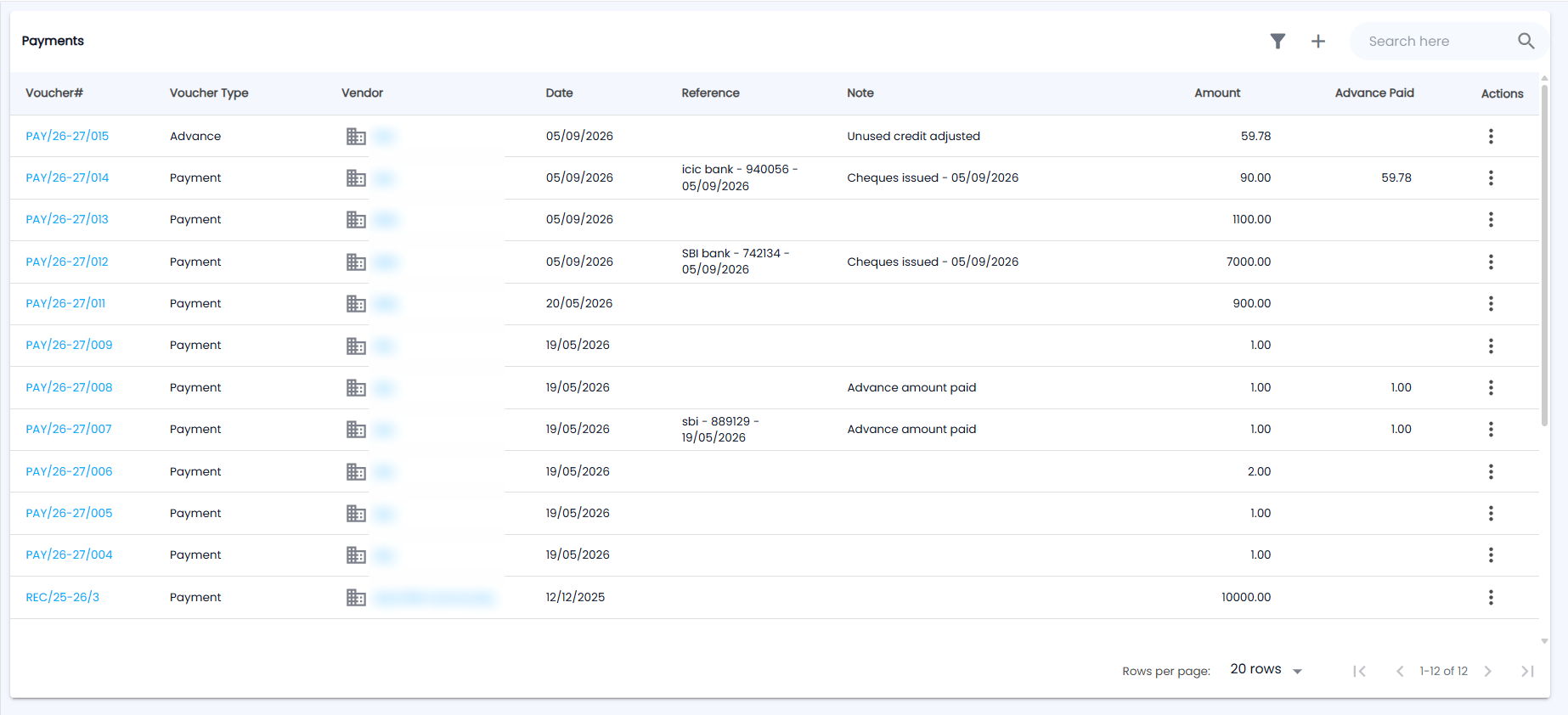Select reference 'SBI bank - 742134'
The height and width of the screenshot is (715, 1568).
tap(736, 262)
